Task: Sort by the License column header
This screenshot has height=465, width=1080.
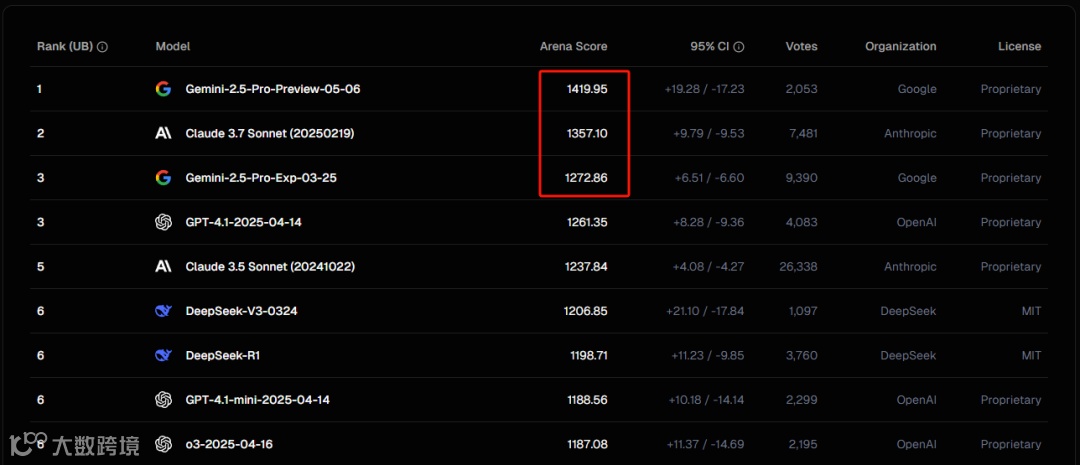Action: tap(1019, 47)
